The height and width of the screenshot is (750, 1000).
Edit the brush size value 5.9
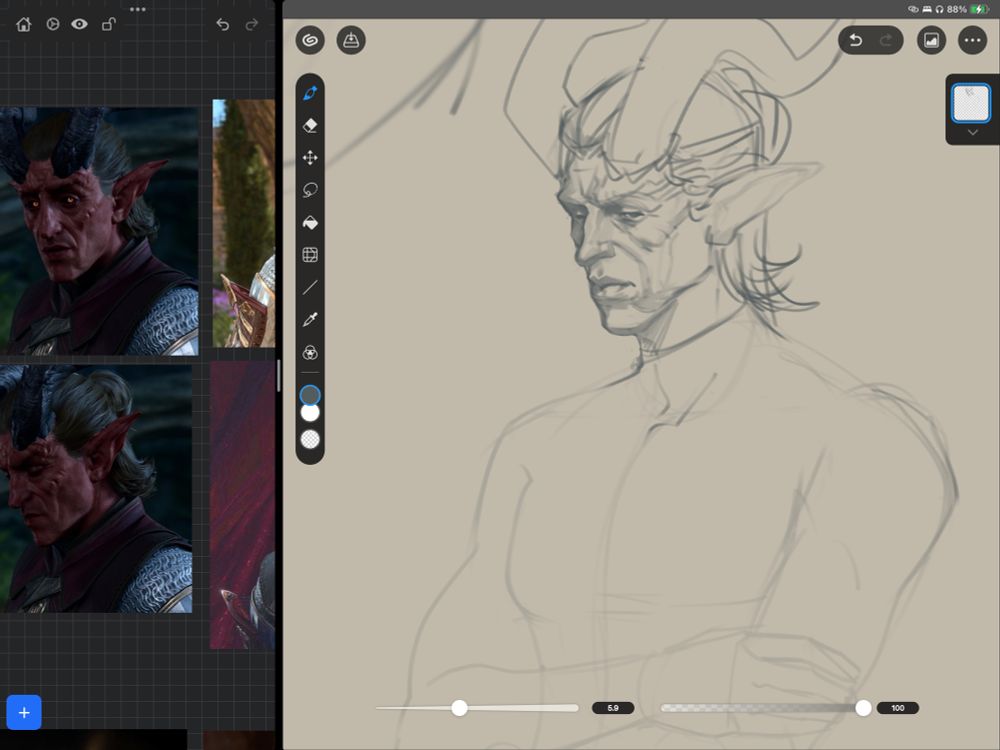pos(613,708)
